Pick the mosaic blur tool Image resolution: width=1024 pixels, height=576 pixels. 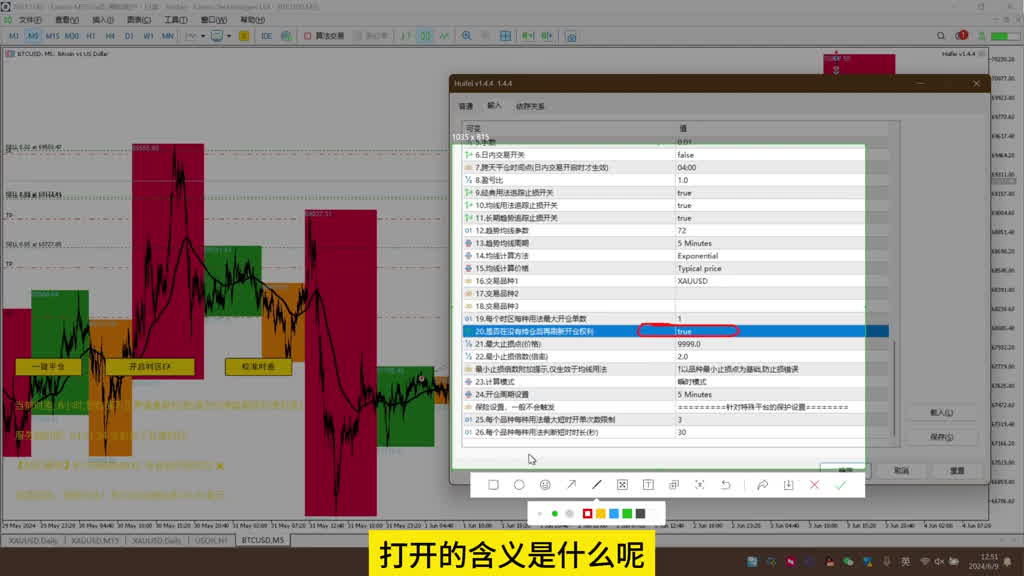tap(622, 485)
